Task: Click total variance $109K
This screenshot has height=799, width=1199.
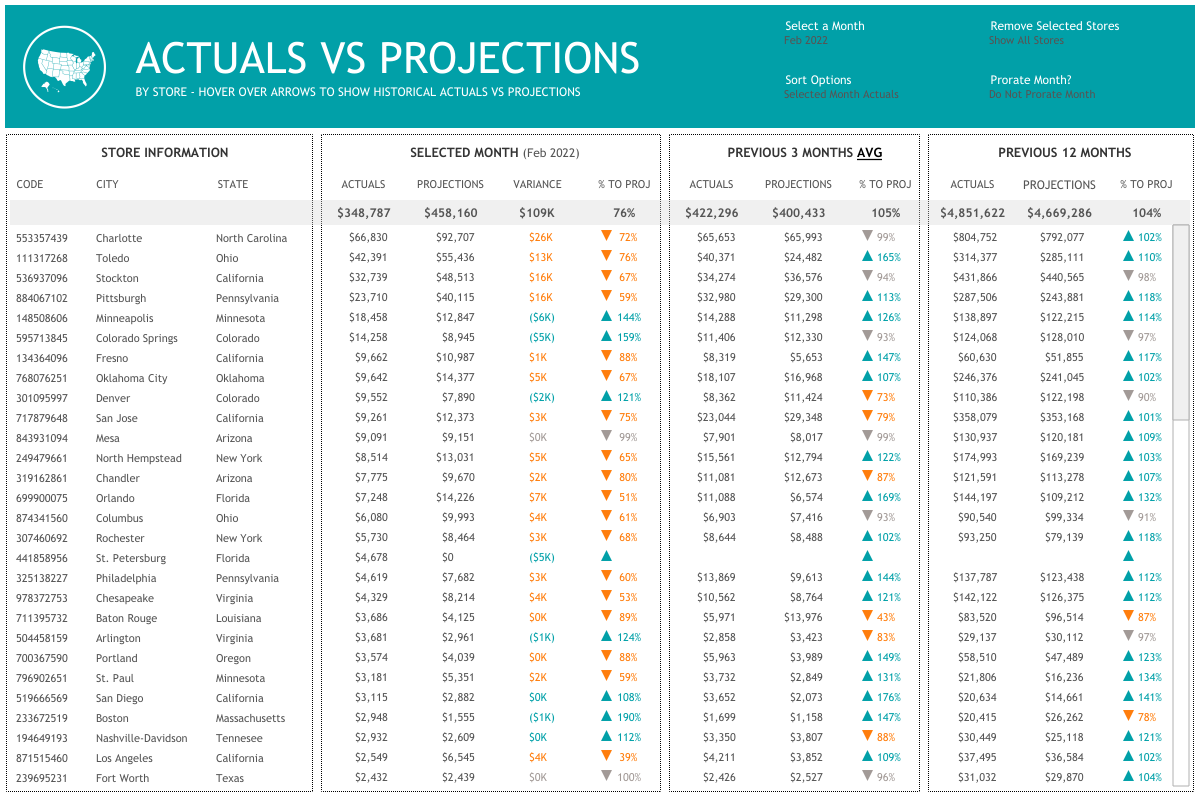Action: click(x=537, y=213)
